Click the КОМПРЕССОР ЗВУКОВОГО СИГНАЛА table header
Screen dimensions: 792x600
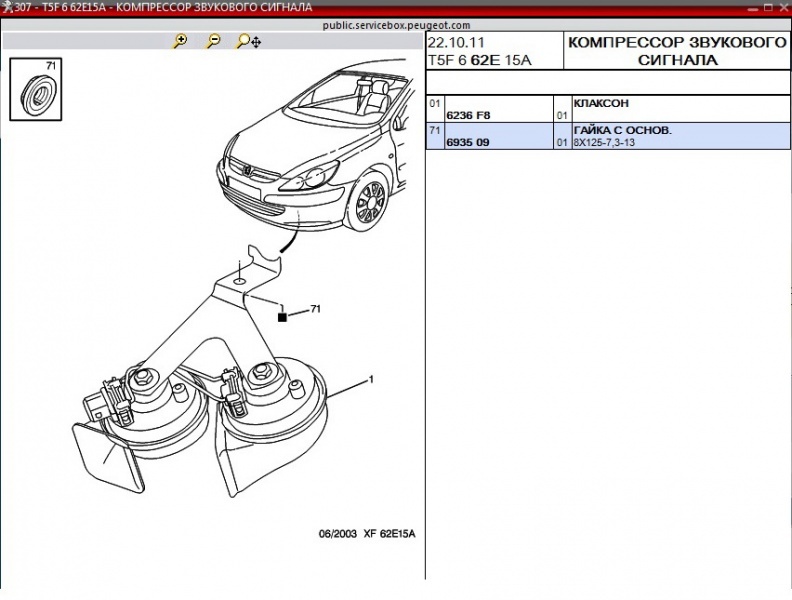pos(677,51)
